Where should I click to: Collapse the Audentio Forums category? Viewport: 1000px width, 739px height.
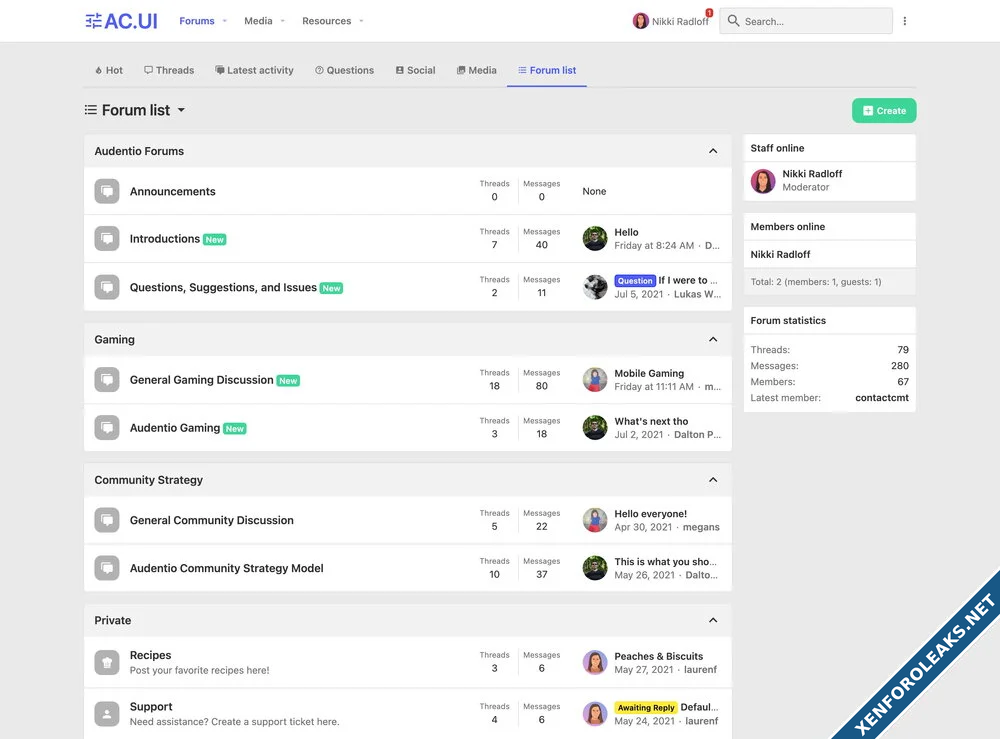pos(713,151)
